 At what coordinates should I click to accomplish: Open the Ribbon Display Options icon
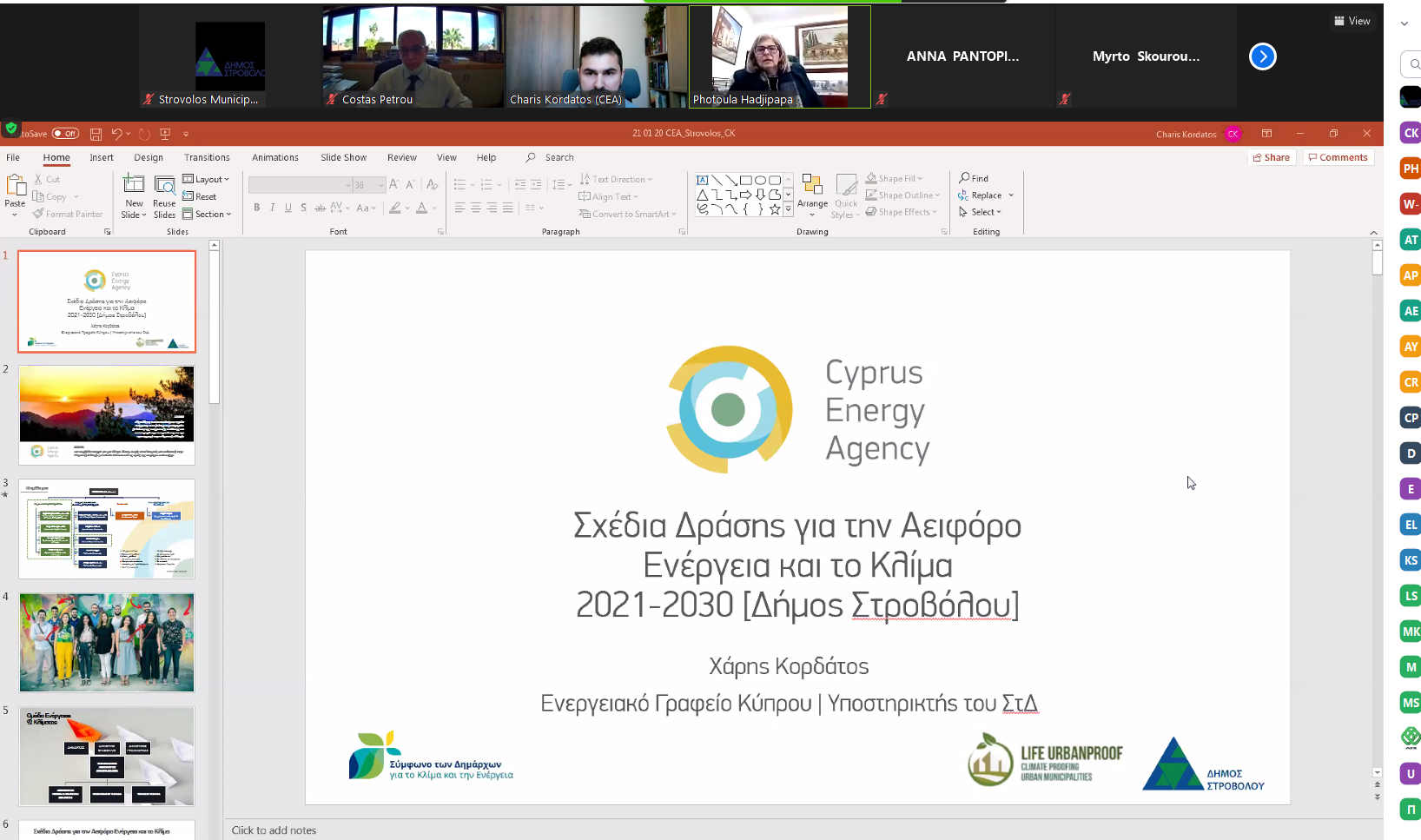1266,134
